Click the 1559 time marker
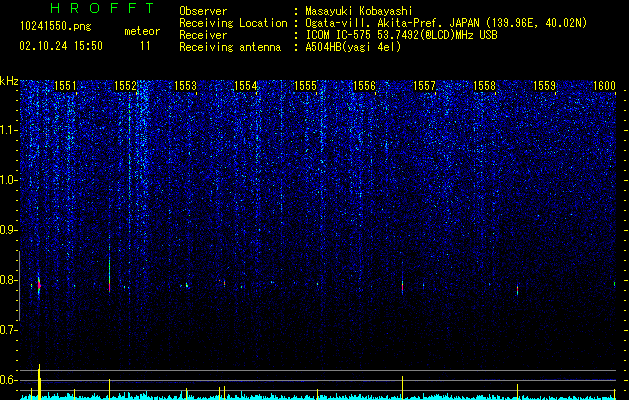This screenshot has width=629, height=400. pyautogui.click(x=544, y=86)
